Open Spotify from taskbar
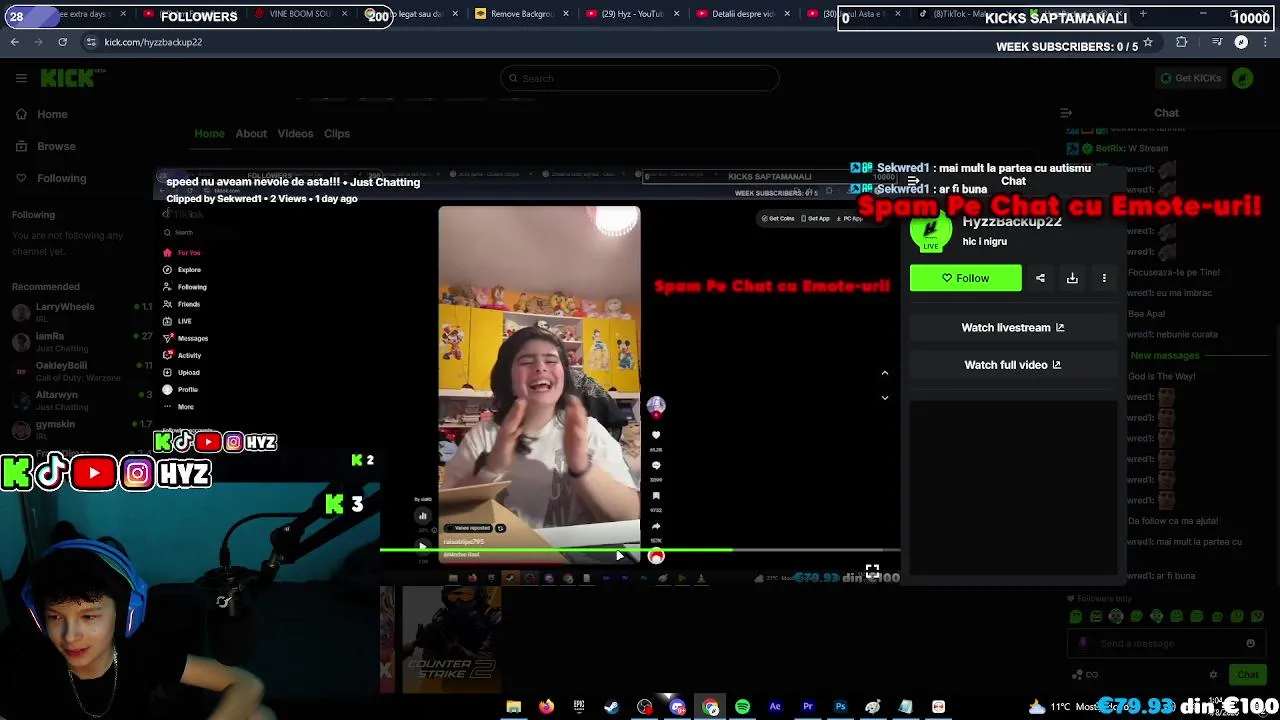The width and height of the screenshot is (1280, 720). pyautogui.click(x=742, y=707)
